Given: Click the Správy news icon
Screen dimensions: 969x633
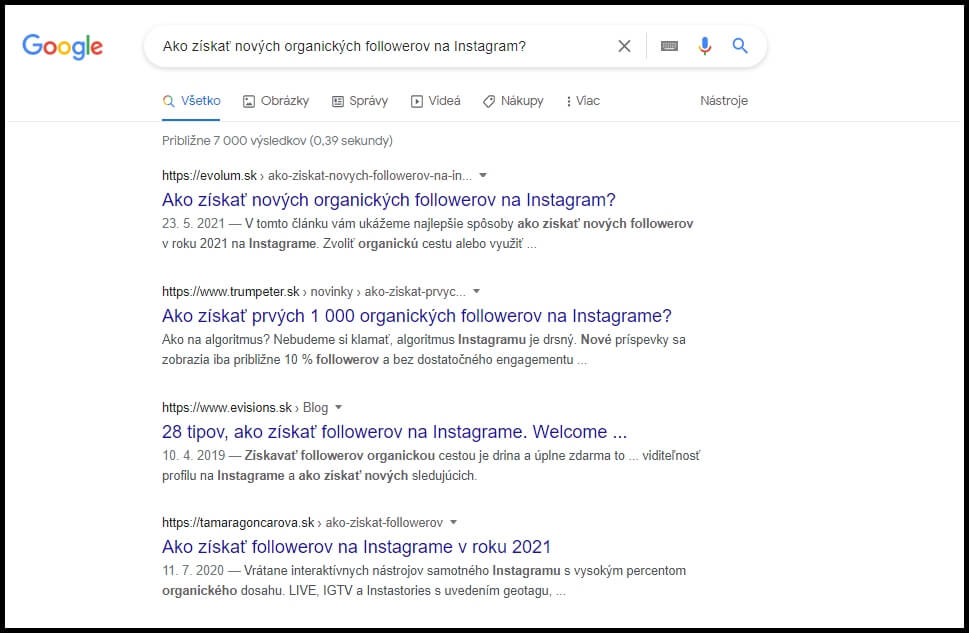Looking at the screenshot, I should pyautogui.click(x=337, y=101).
